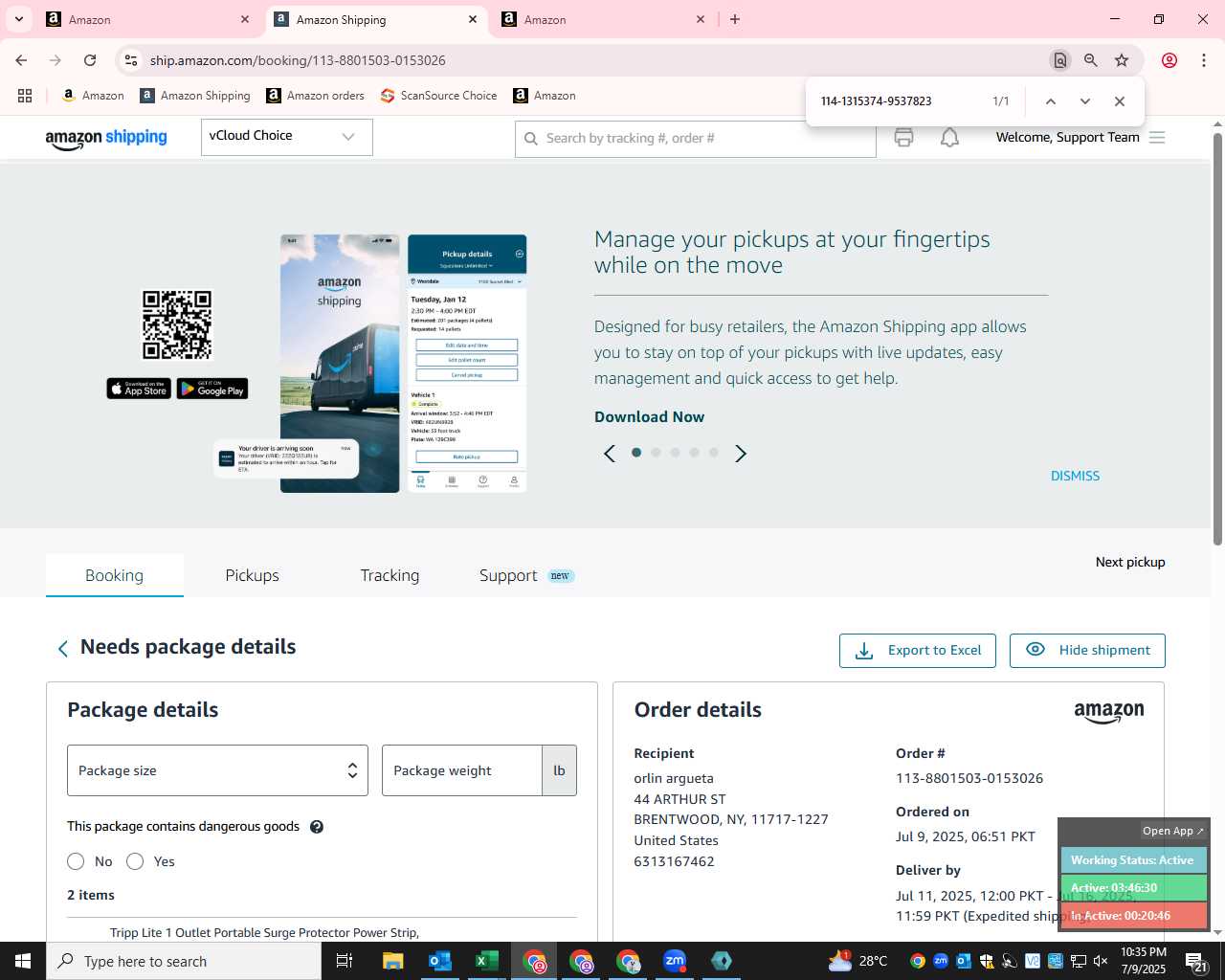Open Task View on the taskbar

pyautogui.click(x=345, y=961)
